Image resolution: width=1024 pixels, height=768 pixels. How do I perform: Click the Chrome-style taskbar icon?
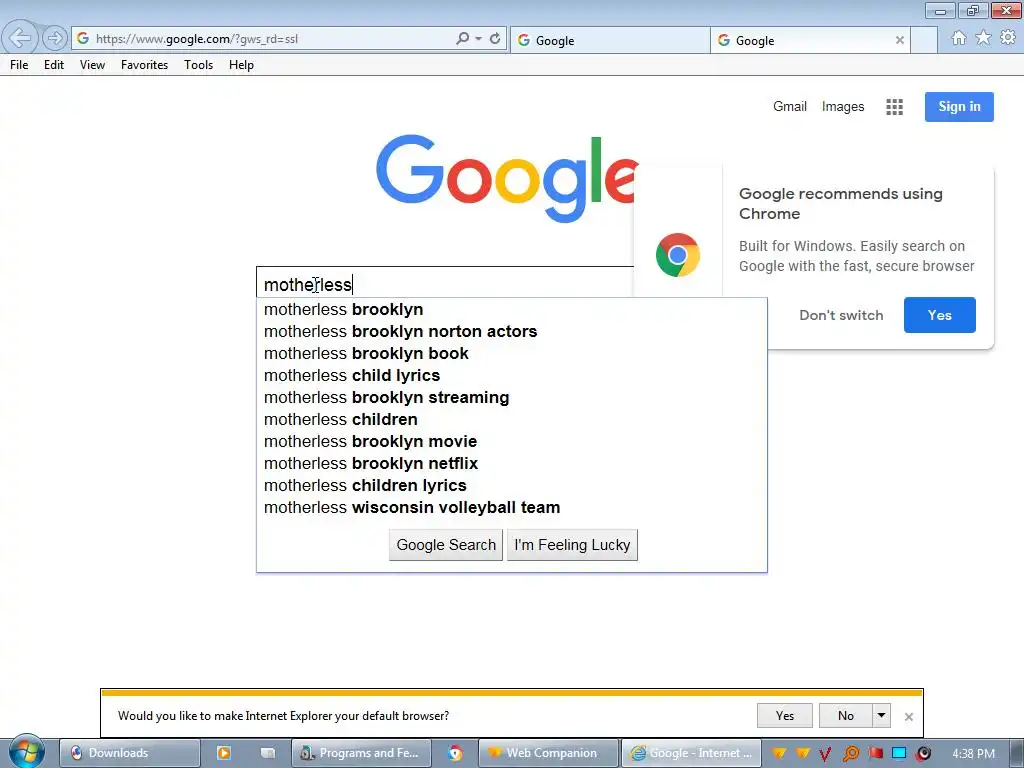tap(455, 753)
